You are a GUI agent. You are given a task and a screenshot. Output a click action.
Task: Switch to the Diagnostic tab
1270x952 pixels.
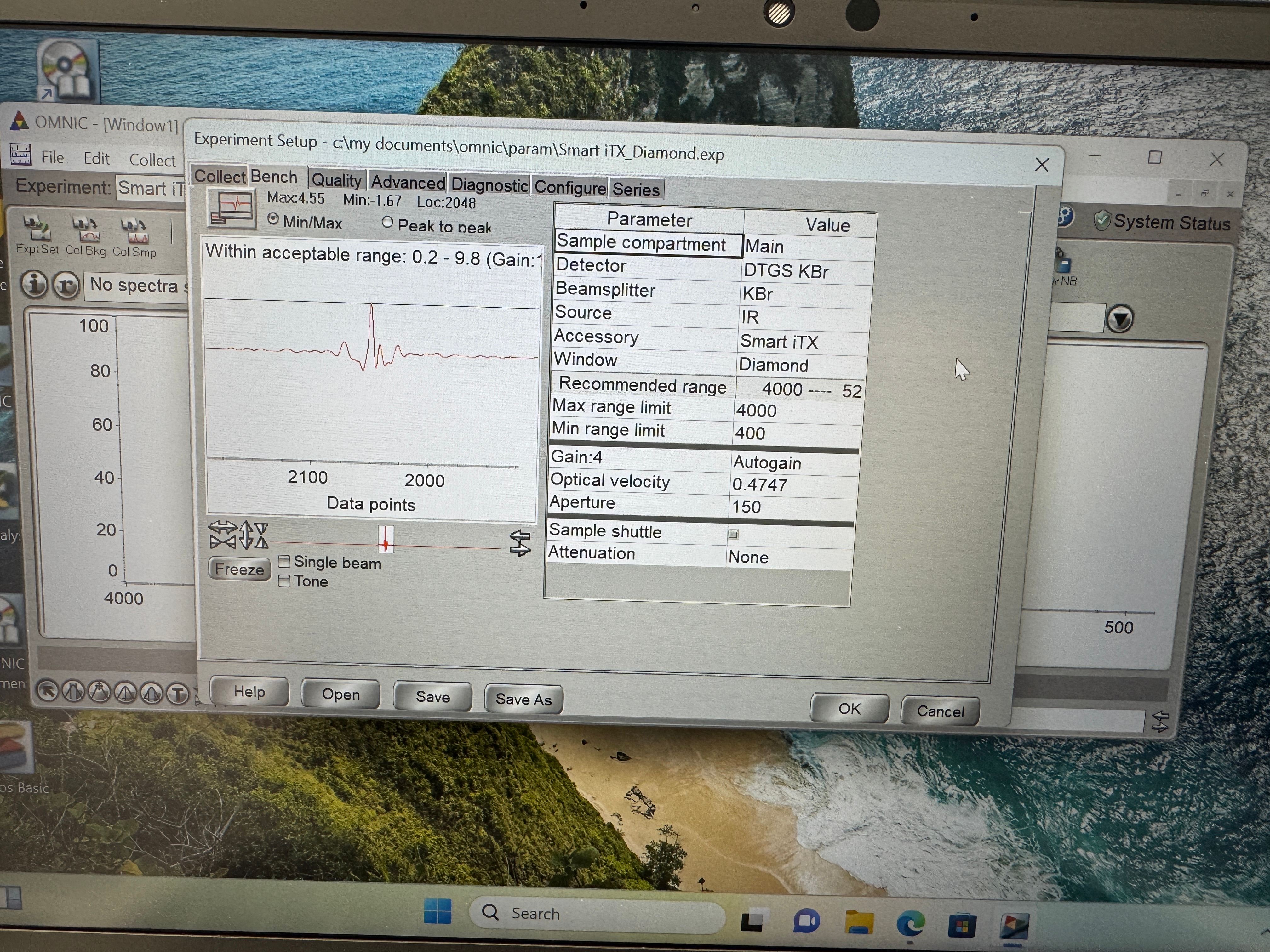click(489, 185)
